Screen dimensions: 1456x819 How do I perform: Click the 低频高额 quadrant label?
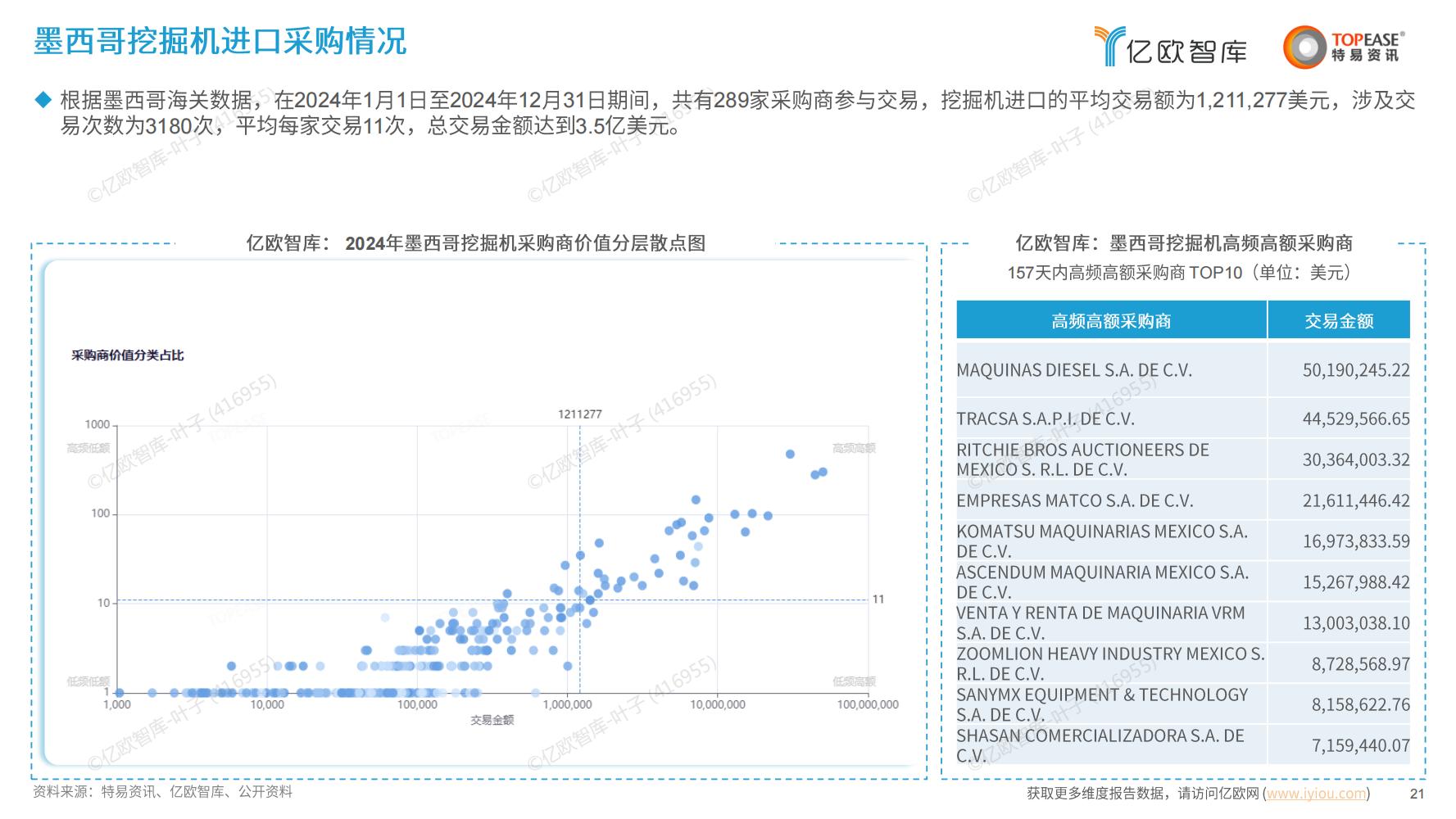coord(854,681)
